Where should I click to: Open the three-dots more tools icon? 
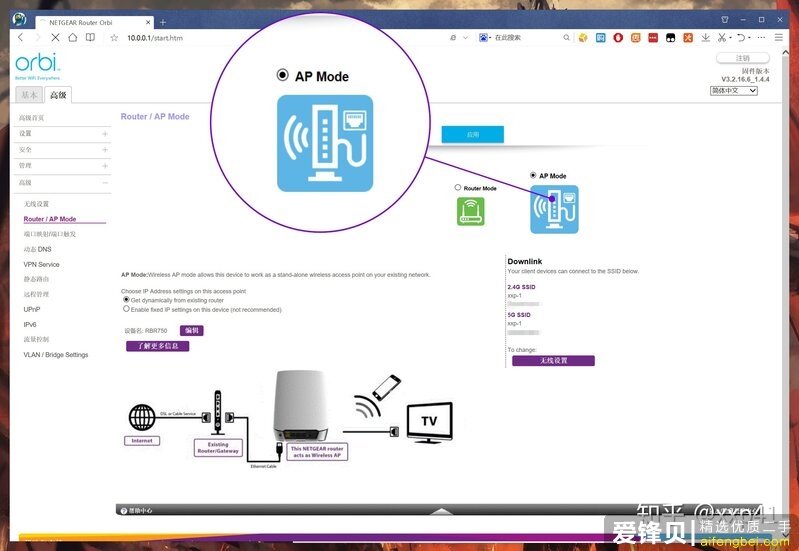coord(761,37)
